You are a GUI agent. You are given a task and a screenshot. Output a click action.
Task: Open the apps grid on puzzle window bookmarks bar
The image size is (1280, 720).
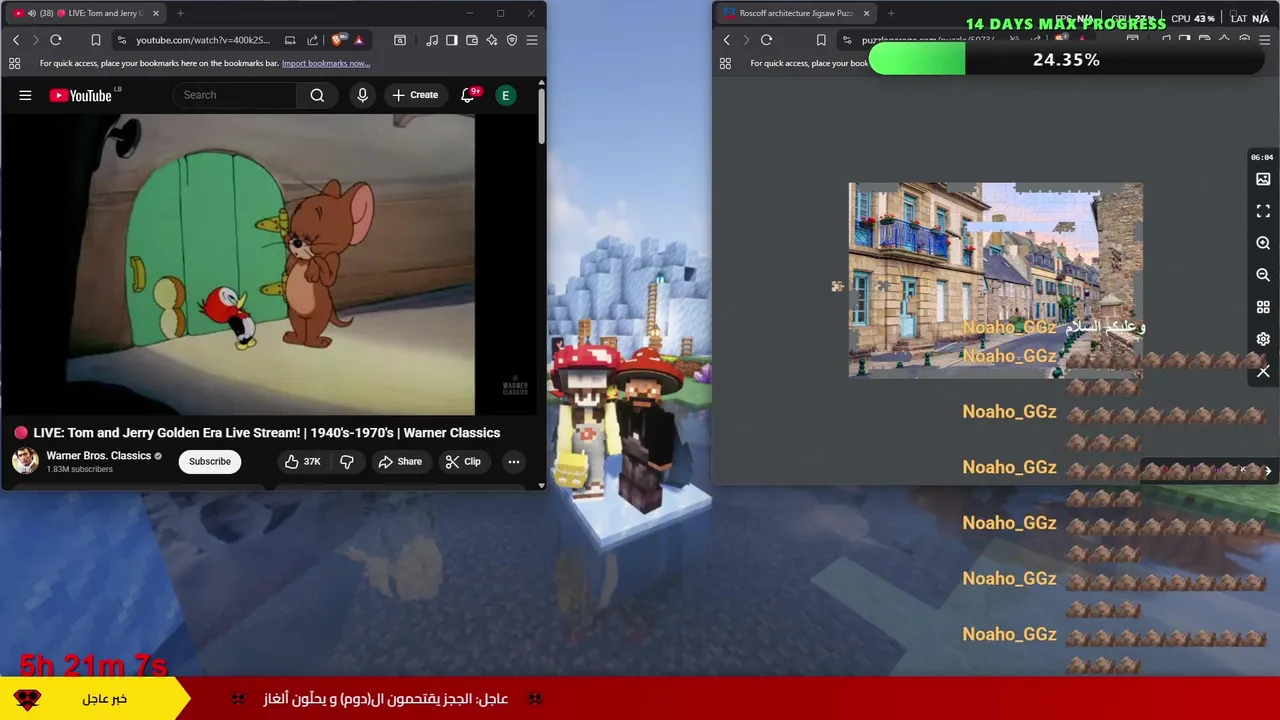(725, 63)
